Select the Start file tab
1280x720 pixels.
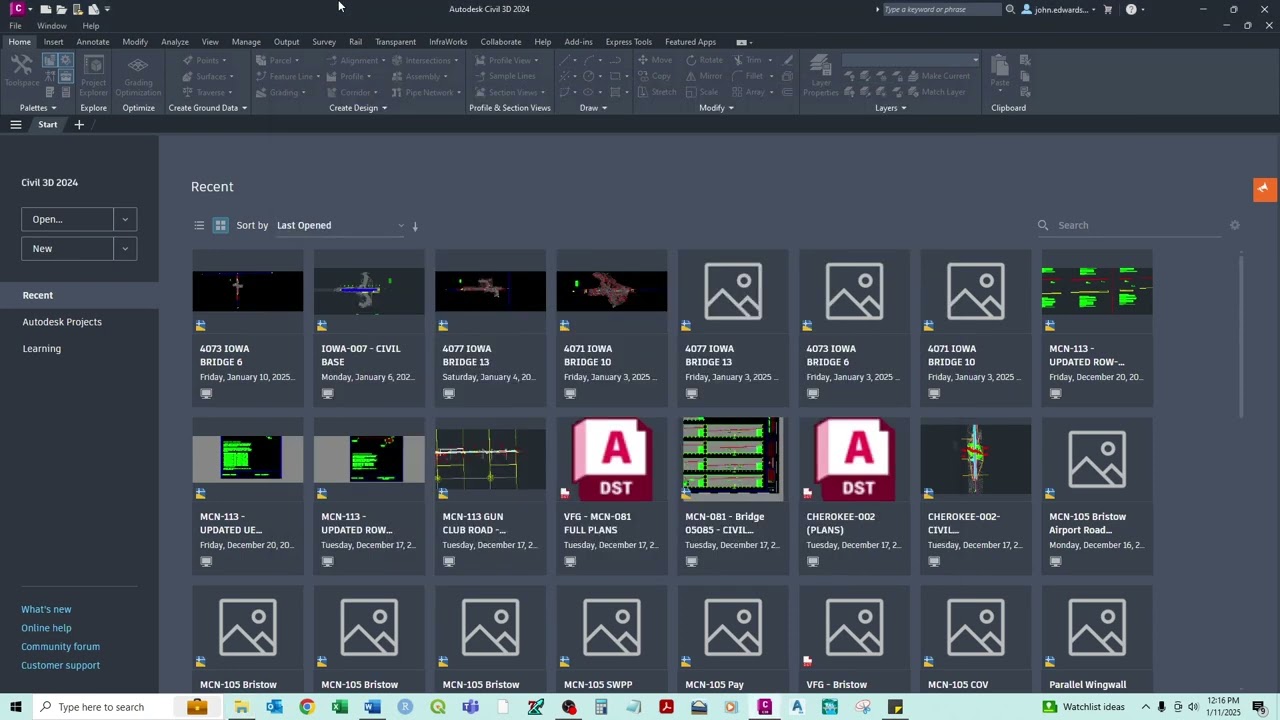pos(48,125)
